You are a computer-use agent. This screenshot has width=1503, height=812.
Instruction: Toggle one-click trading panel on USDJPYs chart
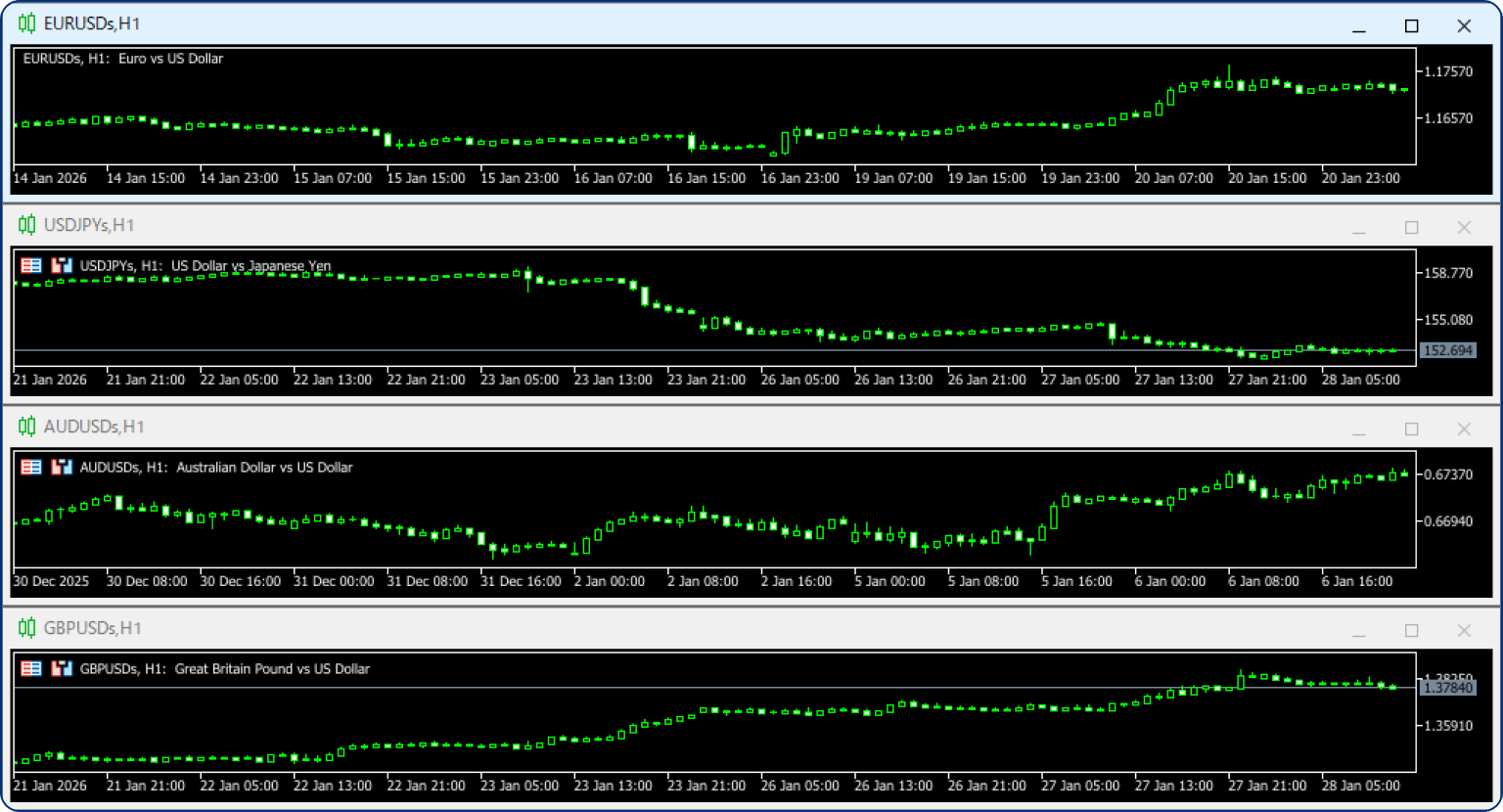click(31, 266)
